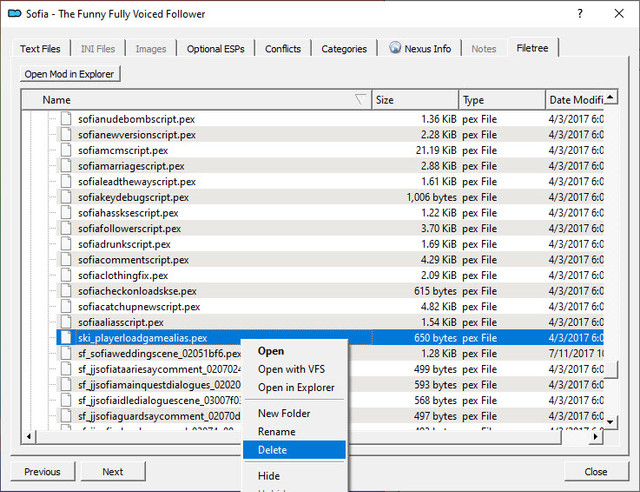The height and width of the screenshot is (492, 640).
Task: Click the Previous button
Action: pyautogui.click(x=42, y=472)
